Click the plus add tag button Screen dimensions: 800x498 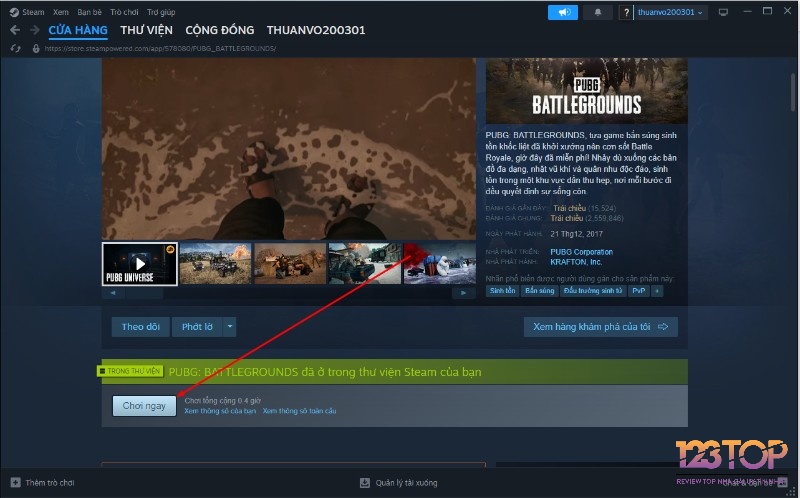pos(657,291)
